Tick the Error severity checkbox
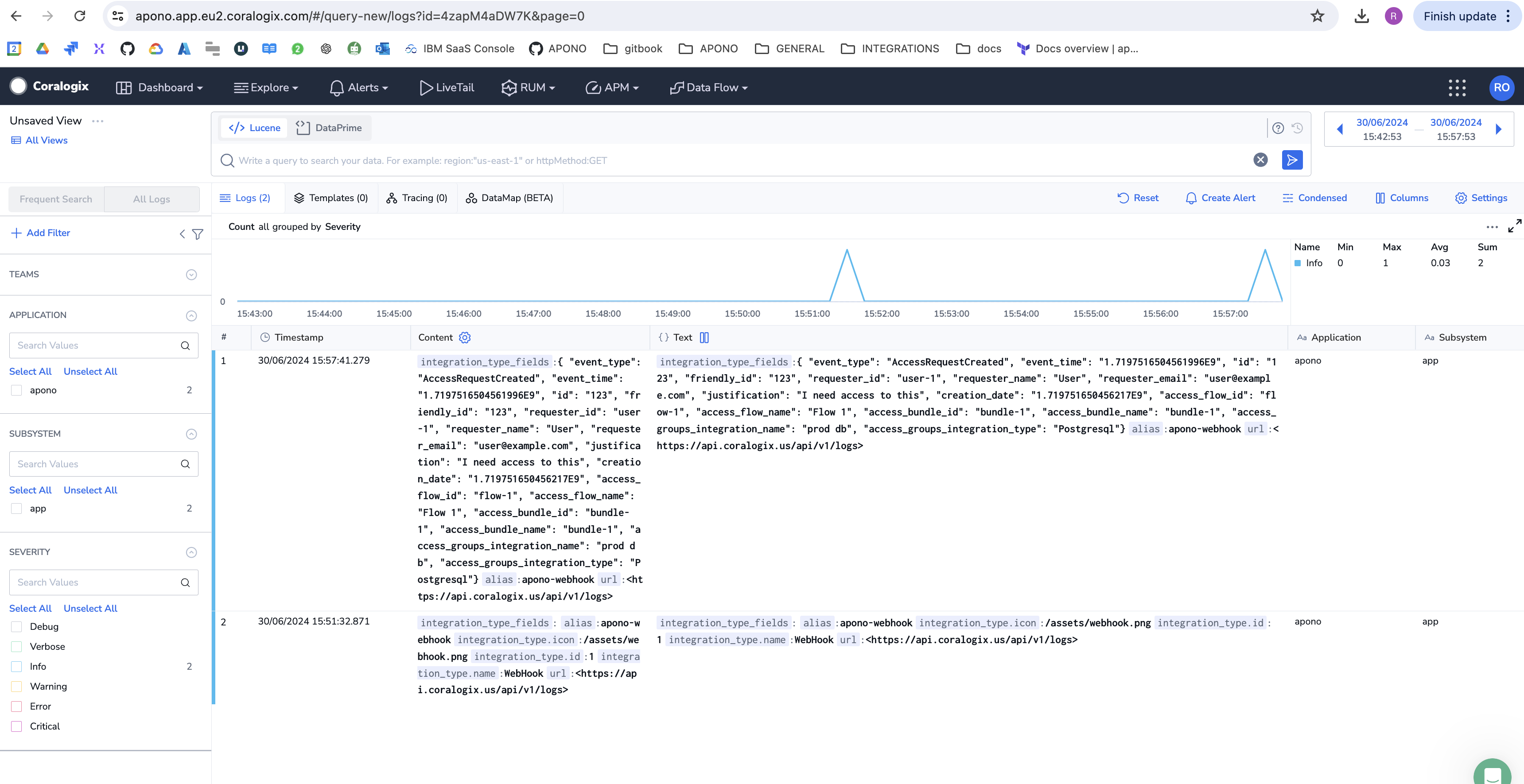This screenshot has height=784, width=1524. tap(16, 706)
